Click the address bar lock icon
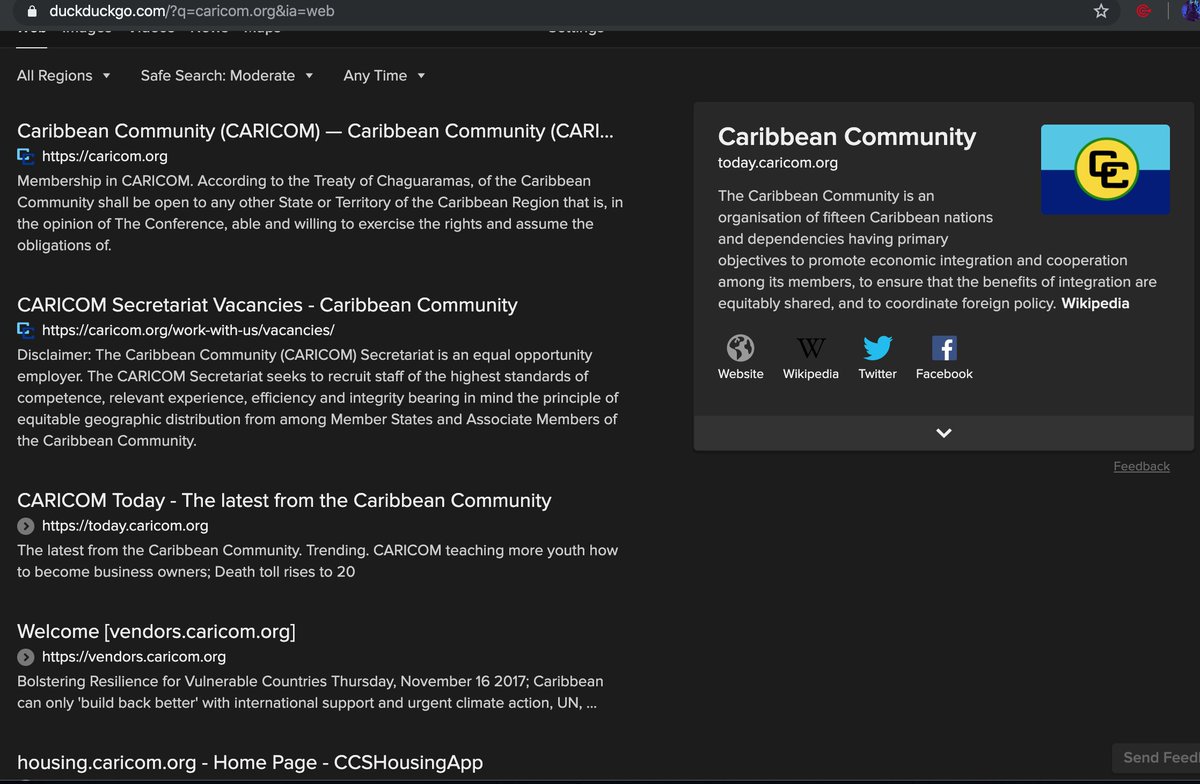This screenshot has width=1200, height=784. 32,12
